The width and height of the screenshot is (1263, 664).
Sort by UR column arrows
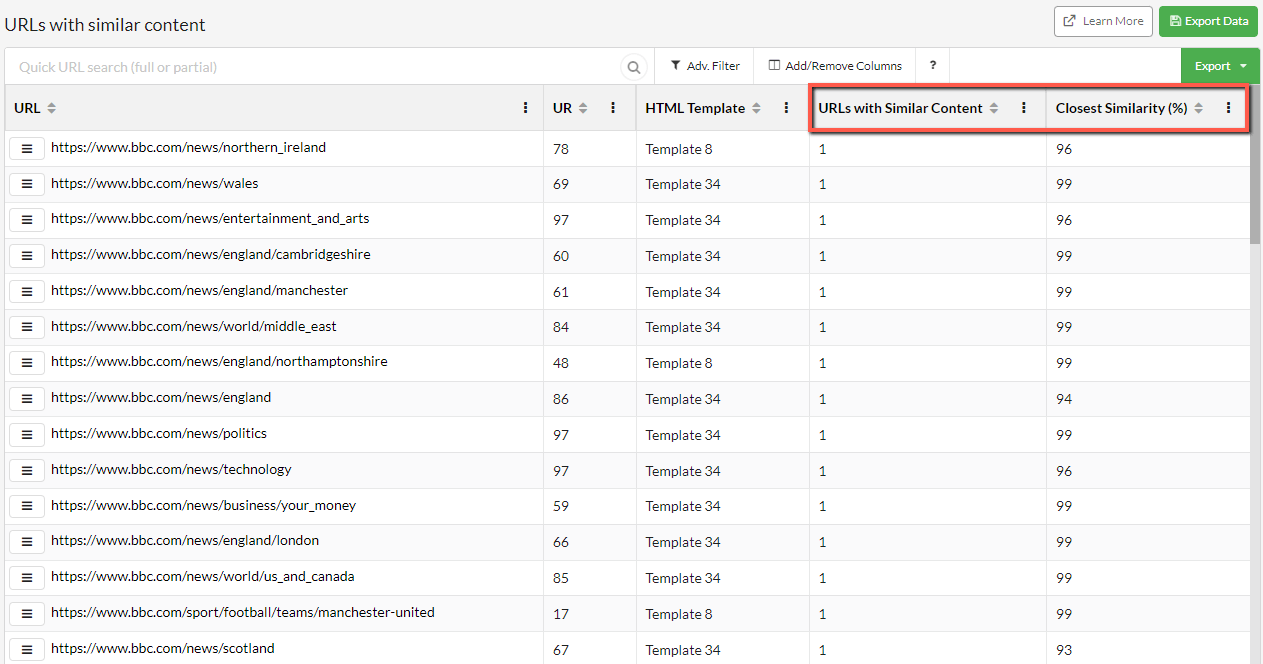pyautogui.click(x=583, y=108)
